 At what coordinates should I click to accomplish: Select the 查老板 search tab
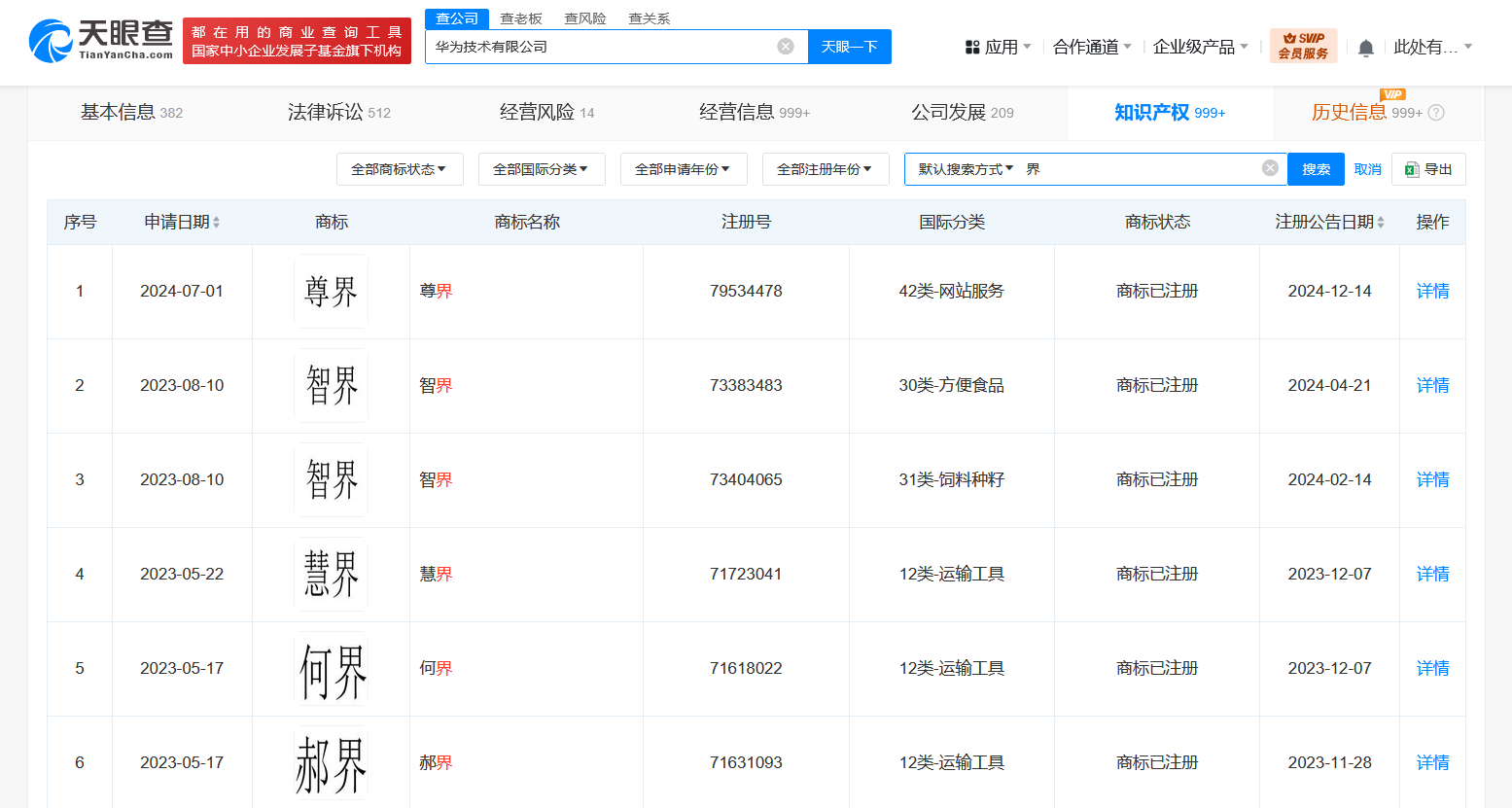[520, 18]
